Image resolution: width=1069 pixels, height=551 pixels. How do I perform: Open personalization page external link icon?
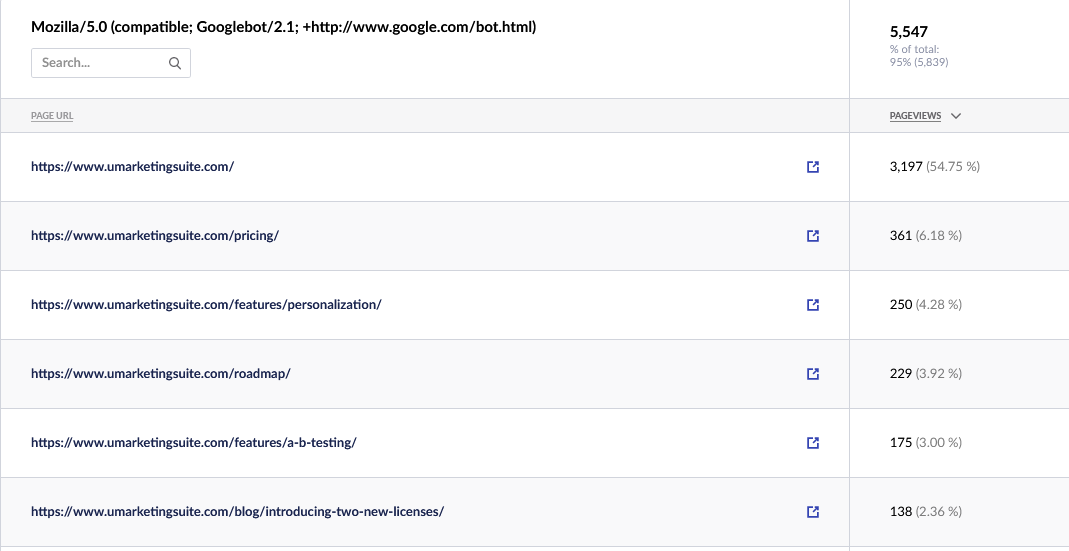point(813,305)
